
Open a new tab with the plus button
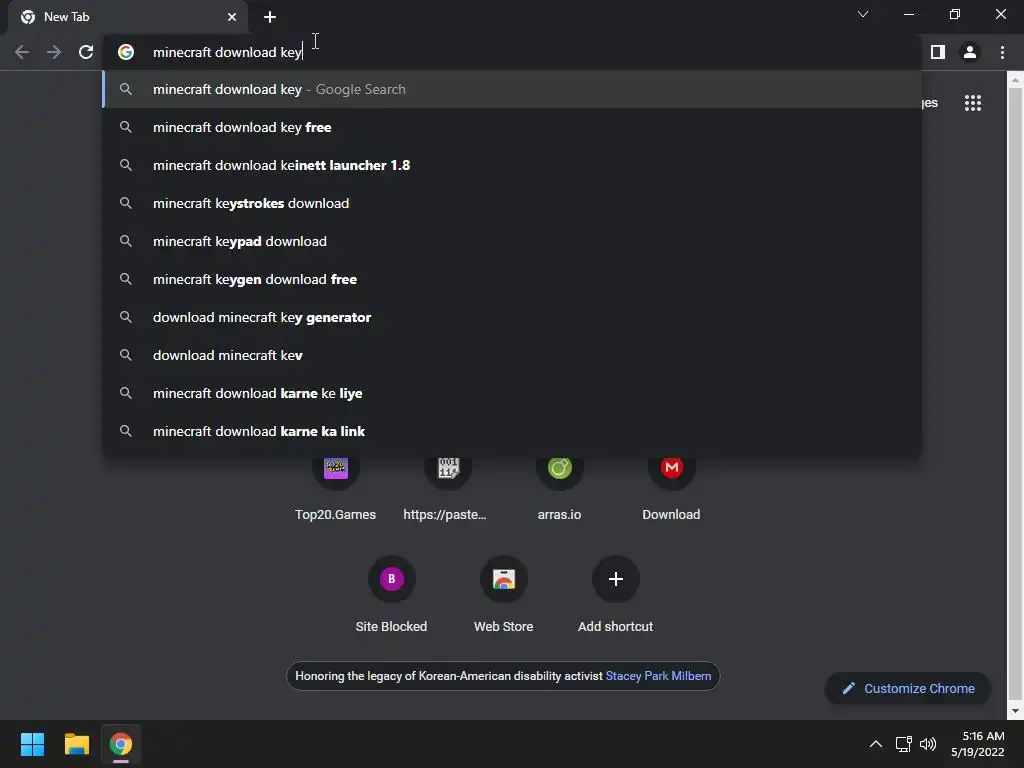tap(270, 17)
